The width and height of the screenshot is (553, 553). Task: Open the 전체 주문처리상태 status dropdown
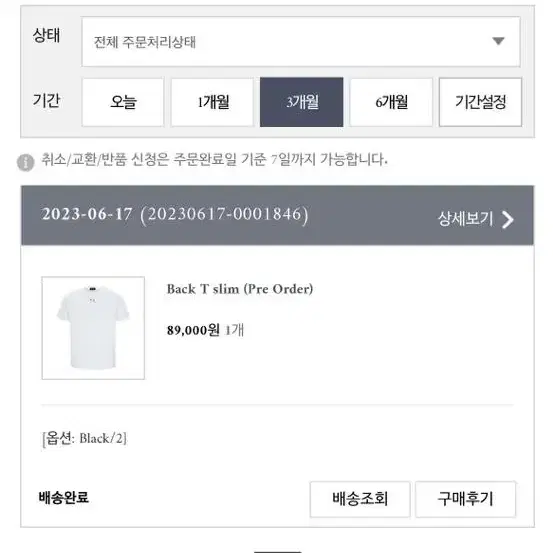click(300, 42)
